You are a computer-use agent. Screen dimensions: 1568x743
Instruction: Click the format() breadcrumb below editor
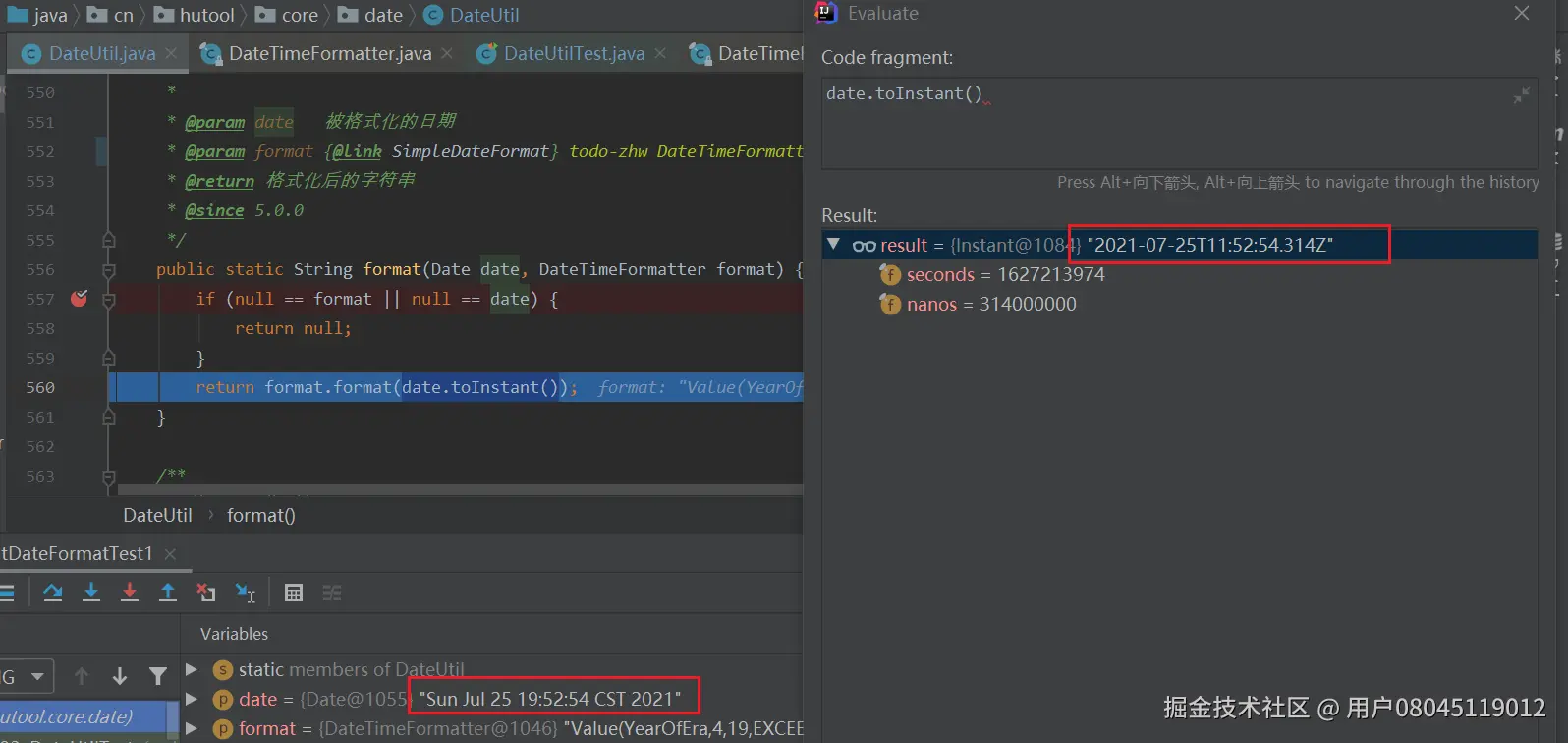pos(260,515)
